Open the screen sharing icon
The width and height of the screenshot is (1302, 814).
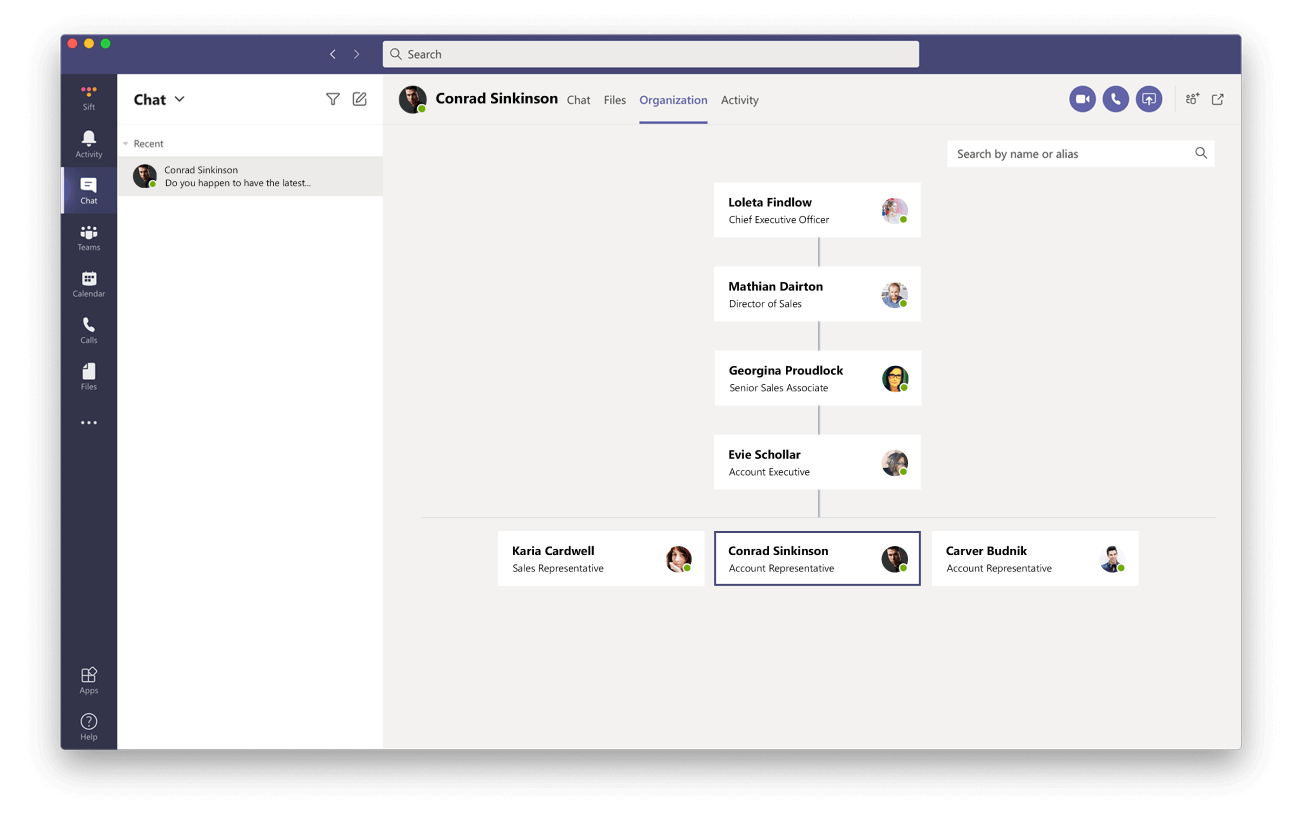pos(1149,99)
